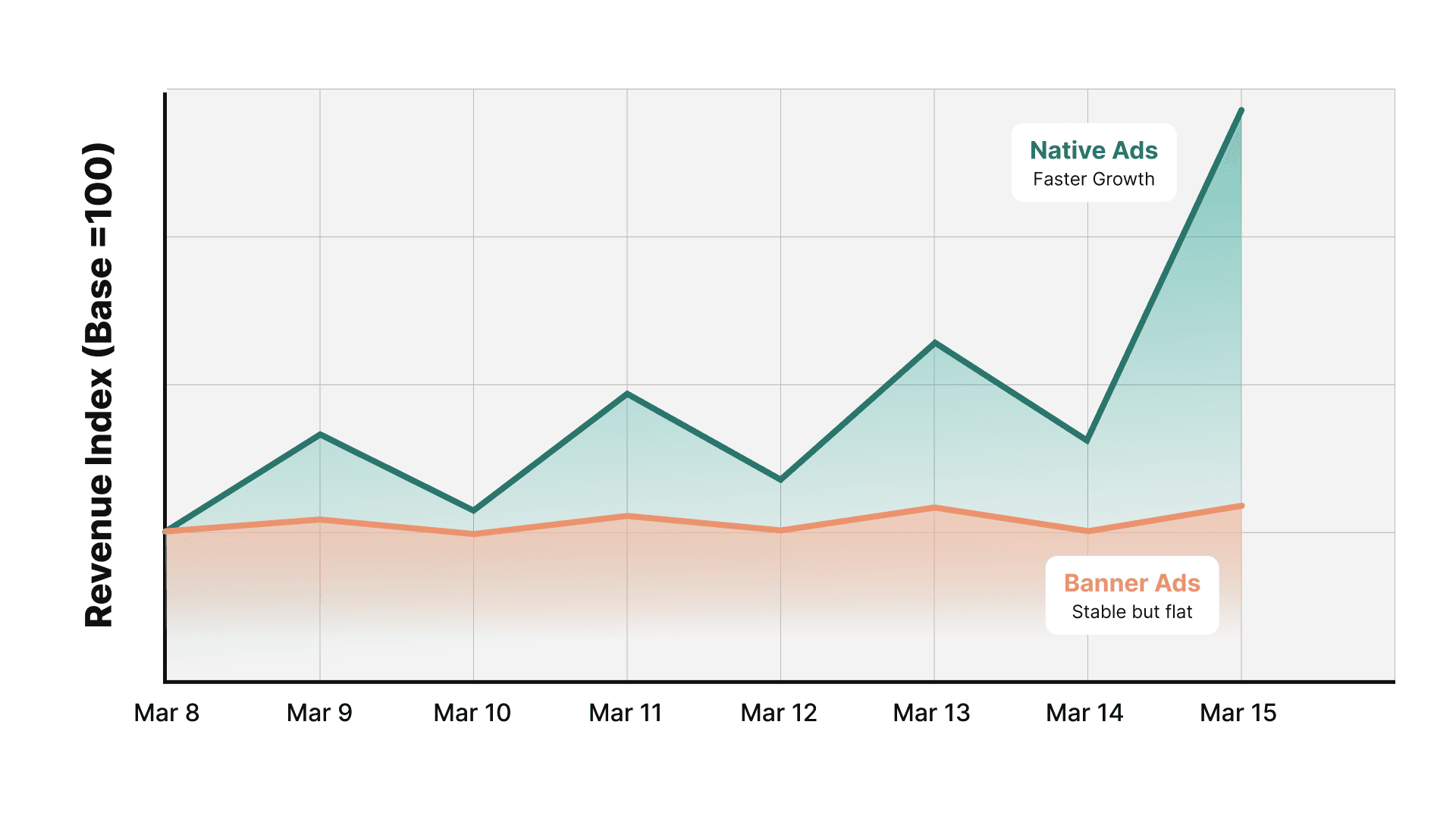Click the Faster Growth subtitle text
The image size is (1456, 819).
tap(1093, 180)
